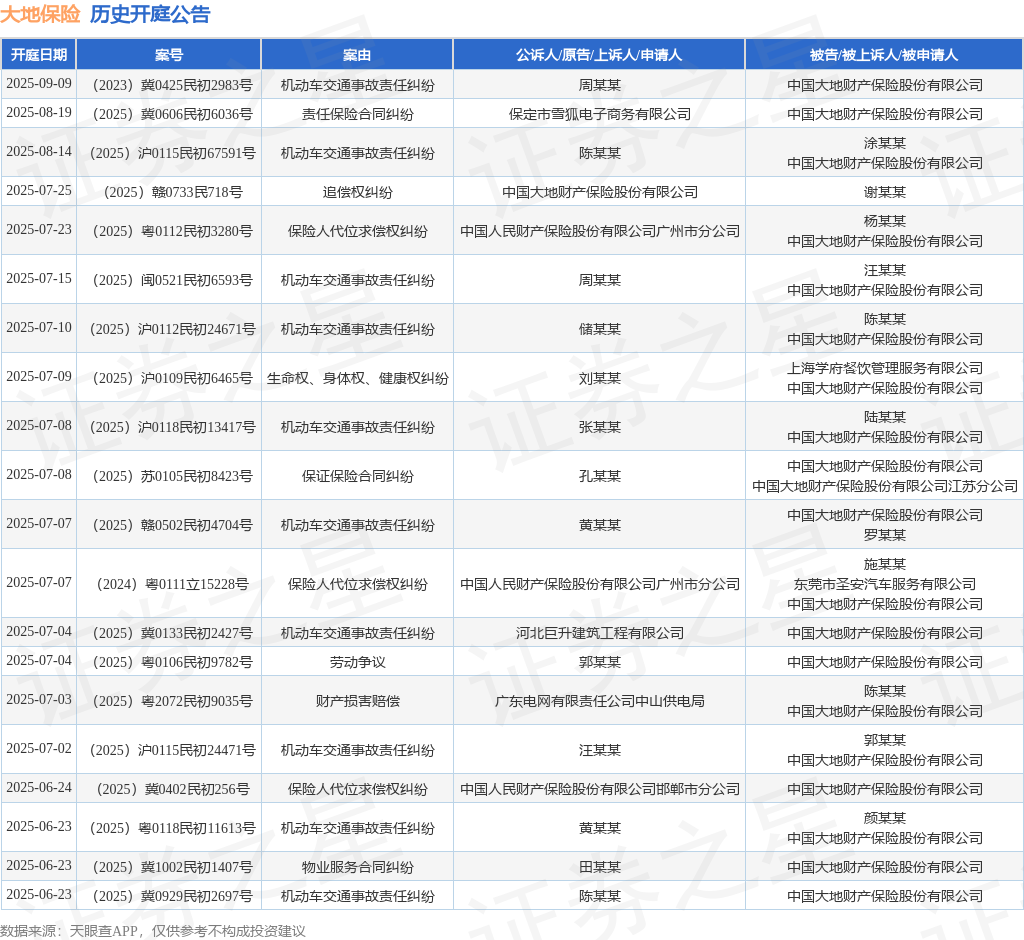Select case number (2025)沪0112民初24671号

click(x=169, y=329)
